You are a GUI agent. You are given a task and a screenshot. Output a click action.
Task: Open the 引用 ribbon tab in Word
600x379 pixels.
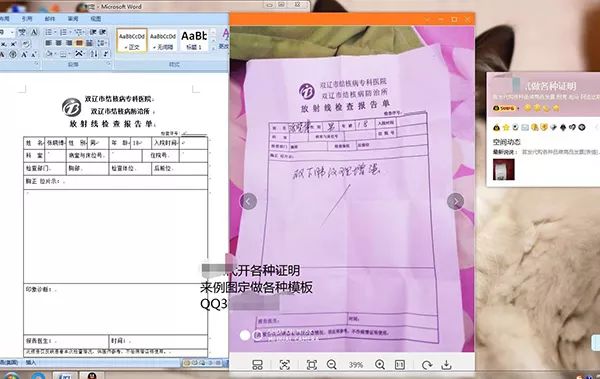pos(27,18)
